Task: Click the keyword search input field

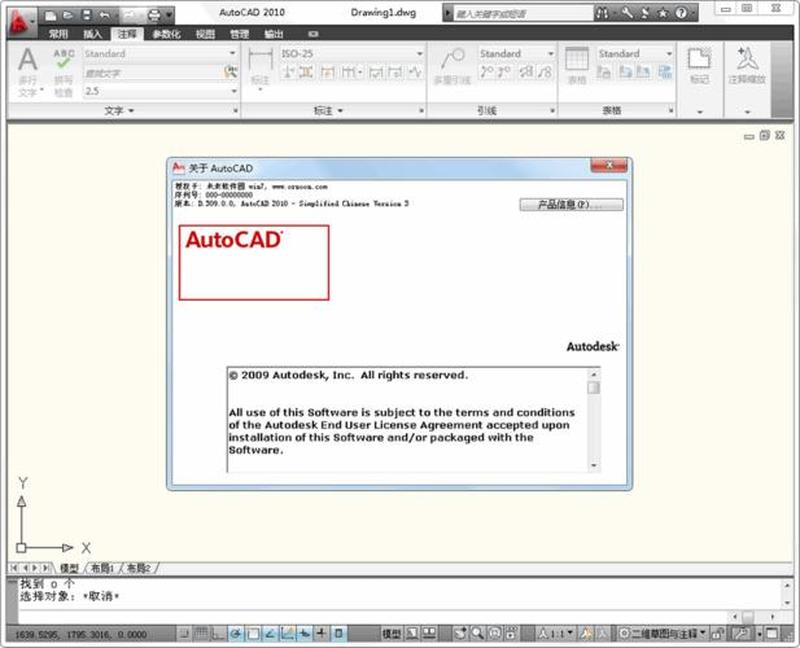Action: 523,14
